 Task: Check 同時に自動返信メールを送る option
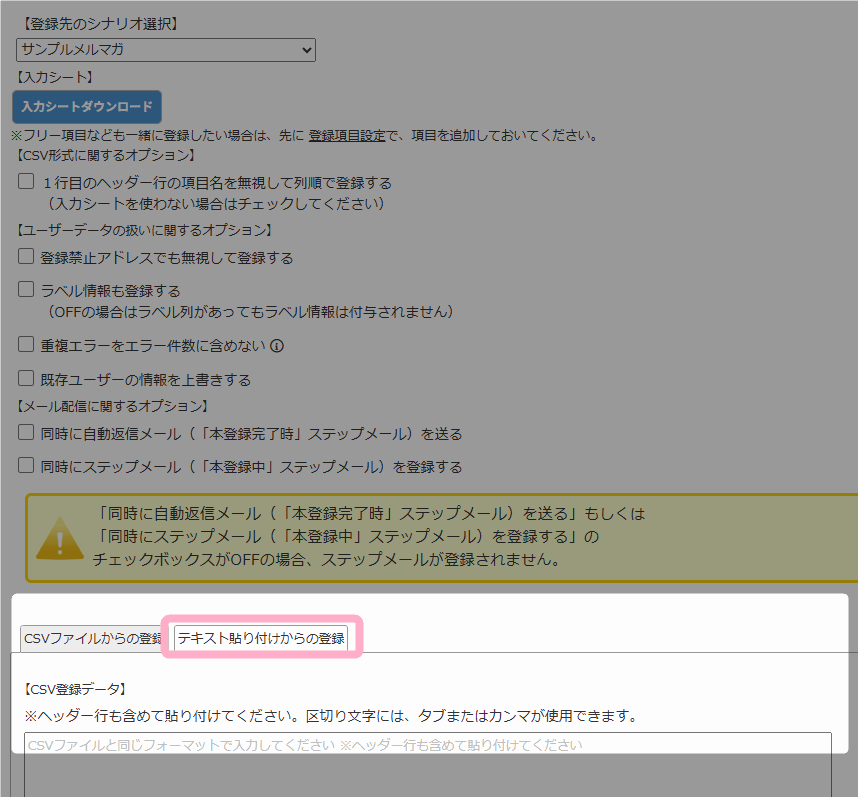pyautogui.click(x=26, y=432)
